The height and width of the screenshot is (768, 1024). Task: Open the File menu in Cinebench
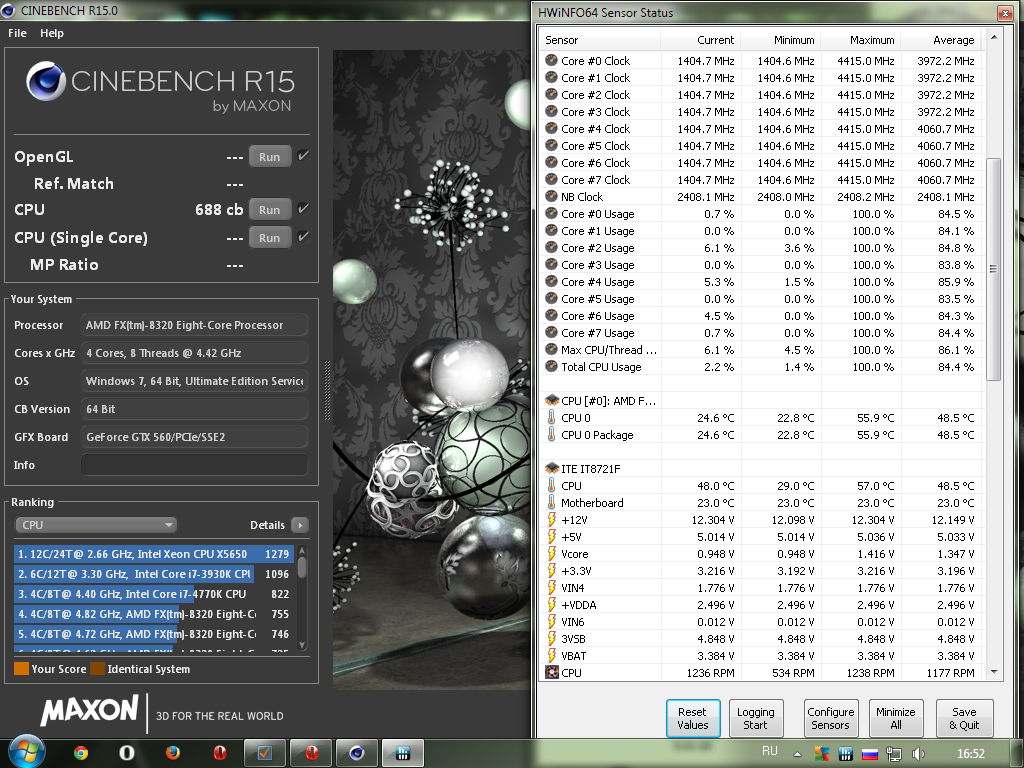click(x=17, y=33)
